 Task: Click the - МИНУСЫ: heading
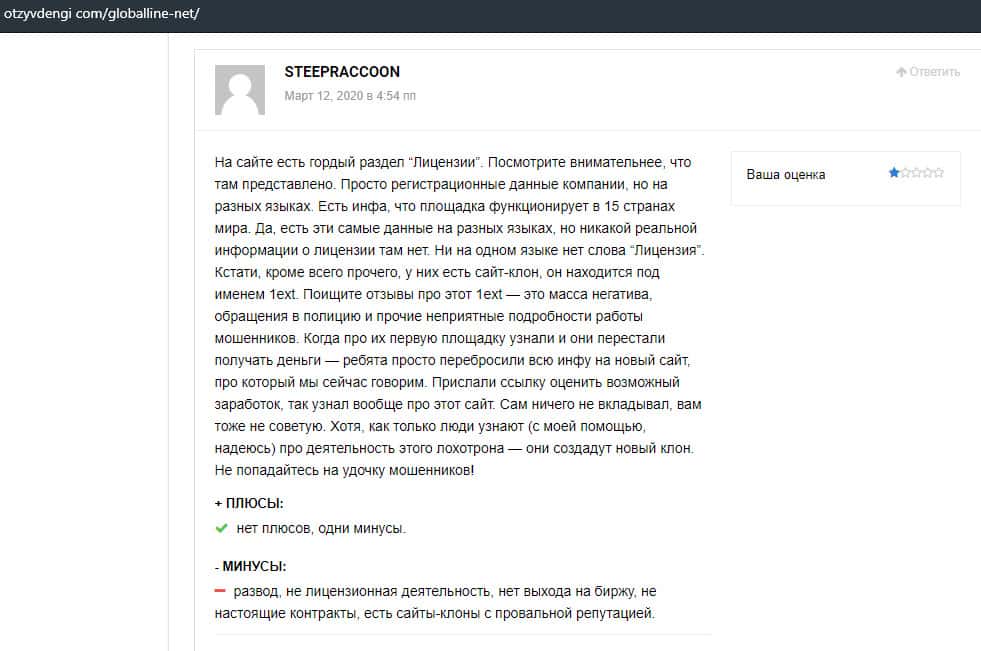tap(250, 566)
